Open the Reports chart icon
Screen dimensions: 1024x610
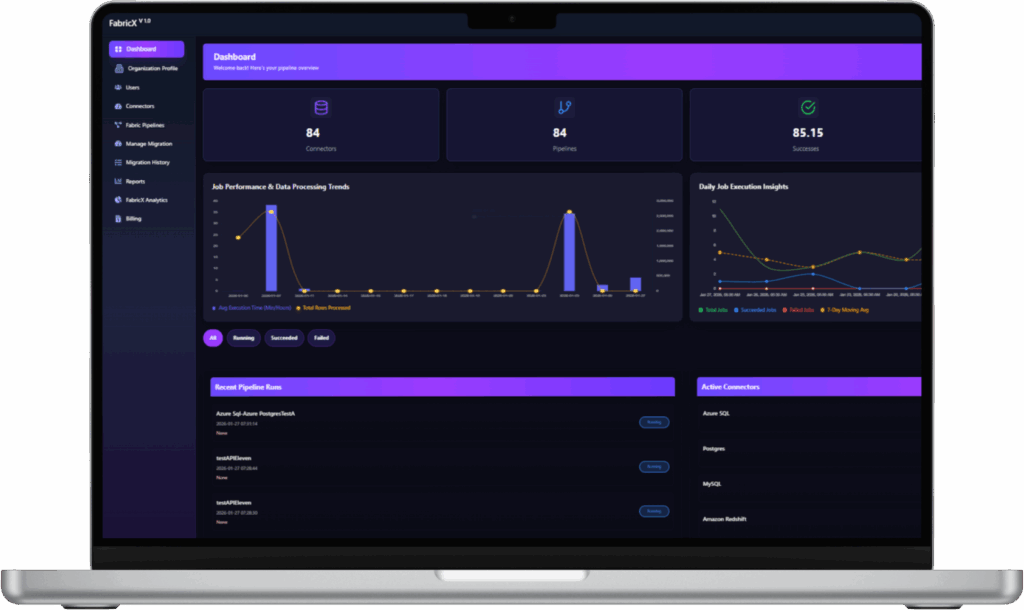pos(118,181)
